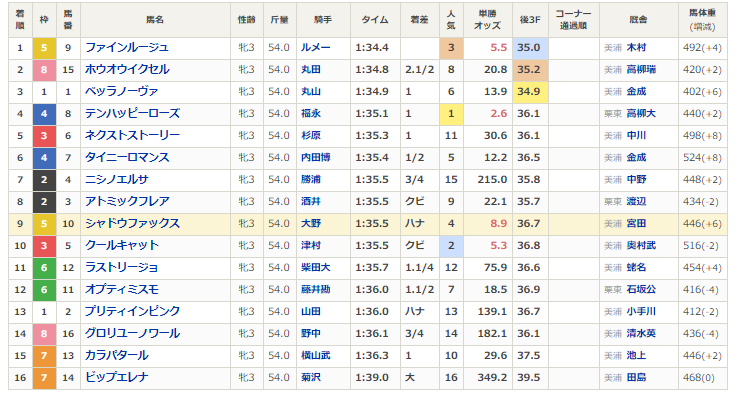Open horse page for クールキャット
The height and width of the screenshot is (393, 740).
122,245
